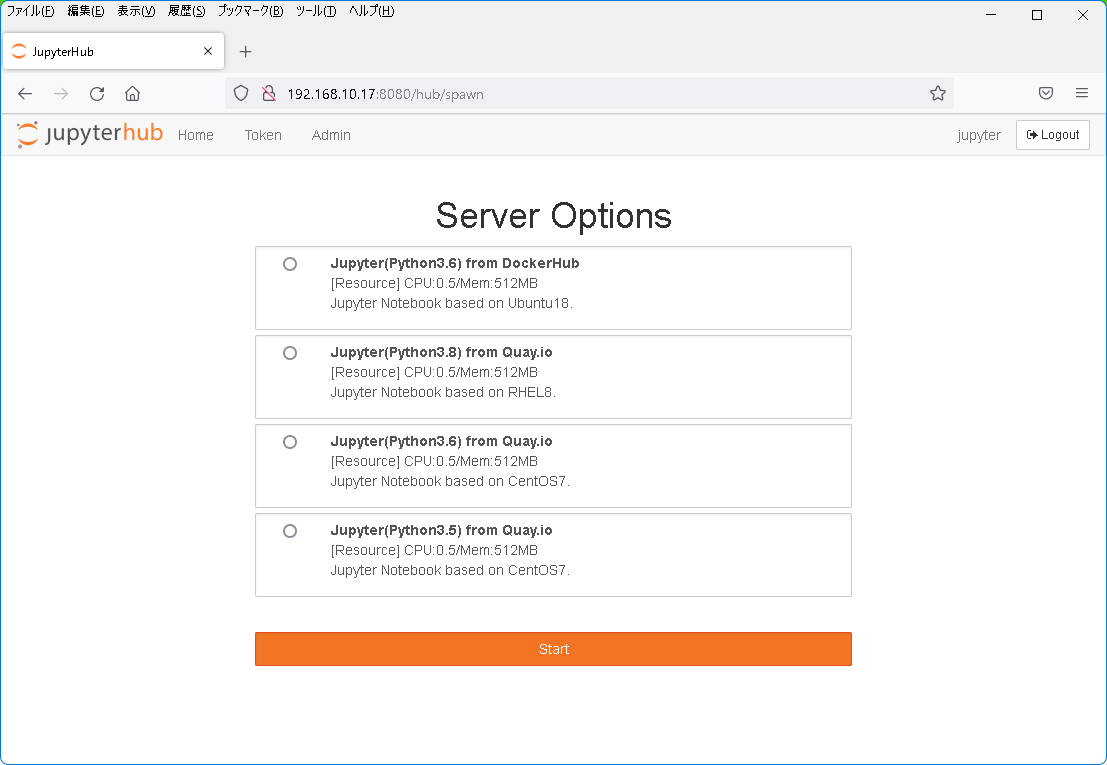Select Python3.6 Quay.io CentOS7 radio button
This screenshot has height=765, width=1107.
tap(290, 442)
